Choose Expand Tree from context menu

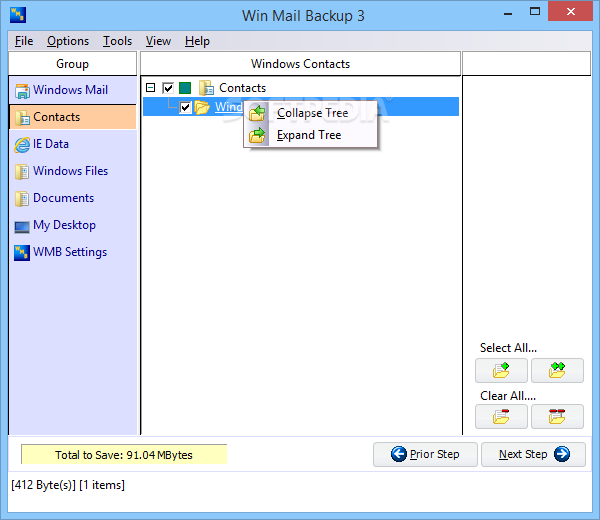[310, 135]
